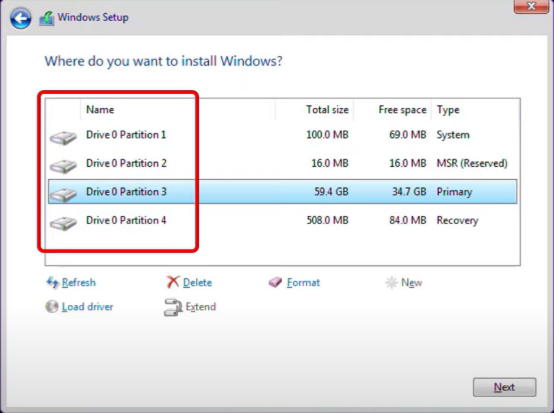Click the Refresh arrows icon

[x=53, y=282]
